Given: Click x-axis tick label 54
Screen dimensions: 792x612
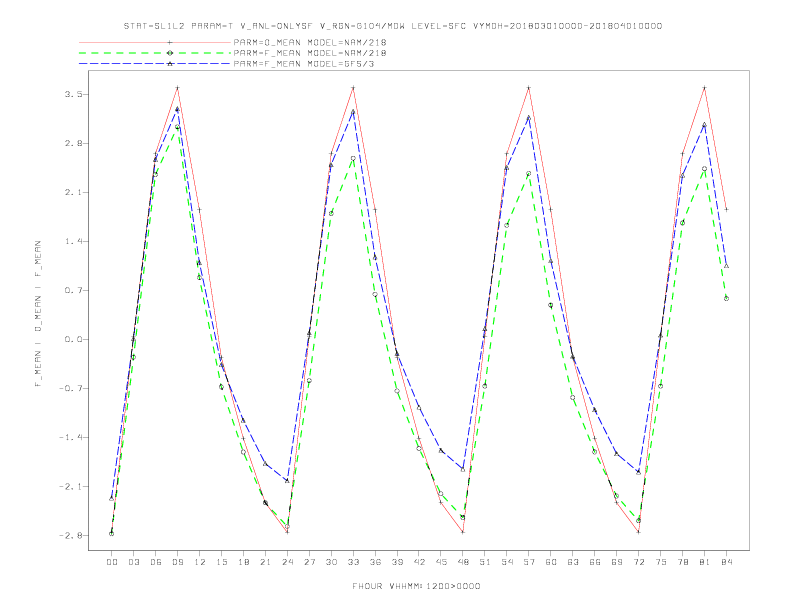Looking at the screenshot, I should 507,562.
